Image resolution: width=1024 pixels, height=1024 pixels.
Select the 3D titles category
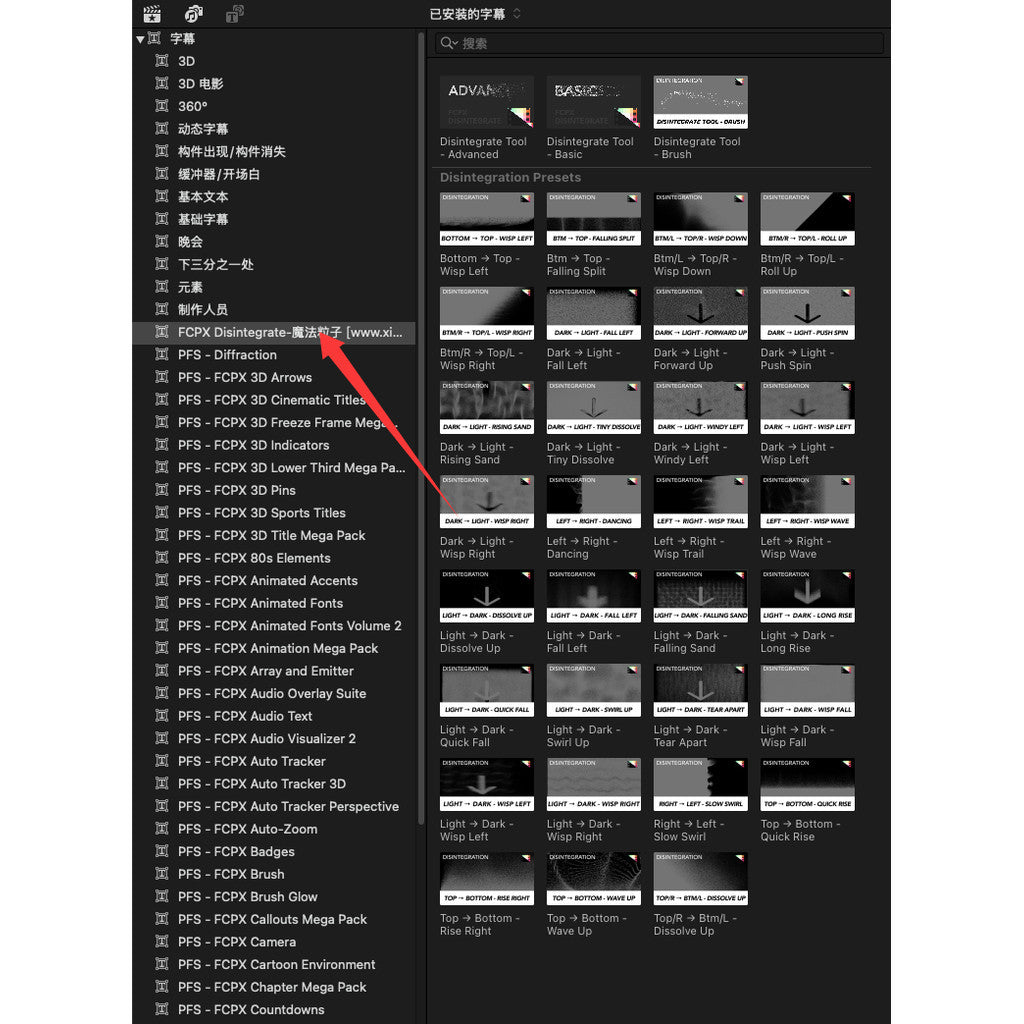[274, 61]
